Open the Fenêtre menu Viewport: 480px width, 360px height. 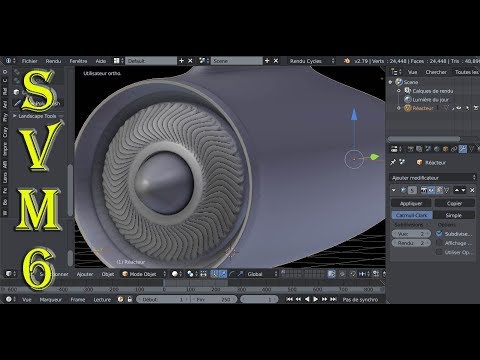[x=78, y=61]
